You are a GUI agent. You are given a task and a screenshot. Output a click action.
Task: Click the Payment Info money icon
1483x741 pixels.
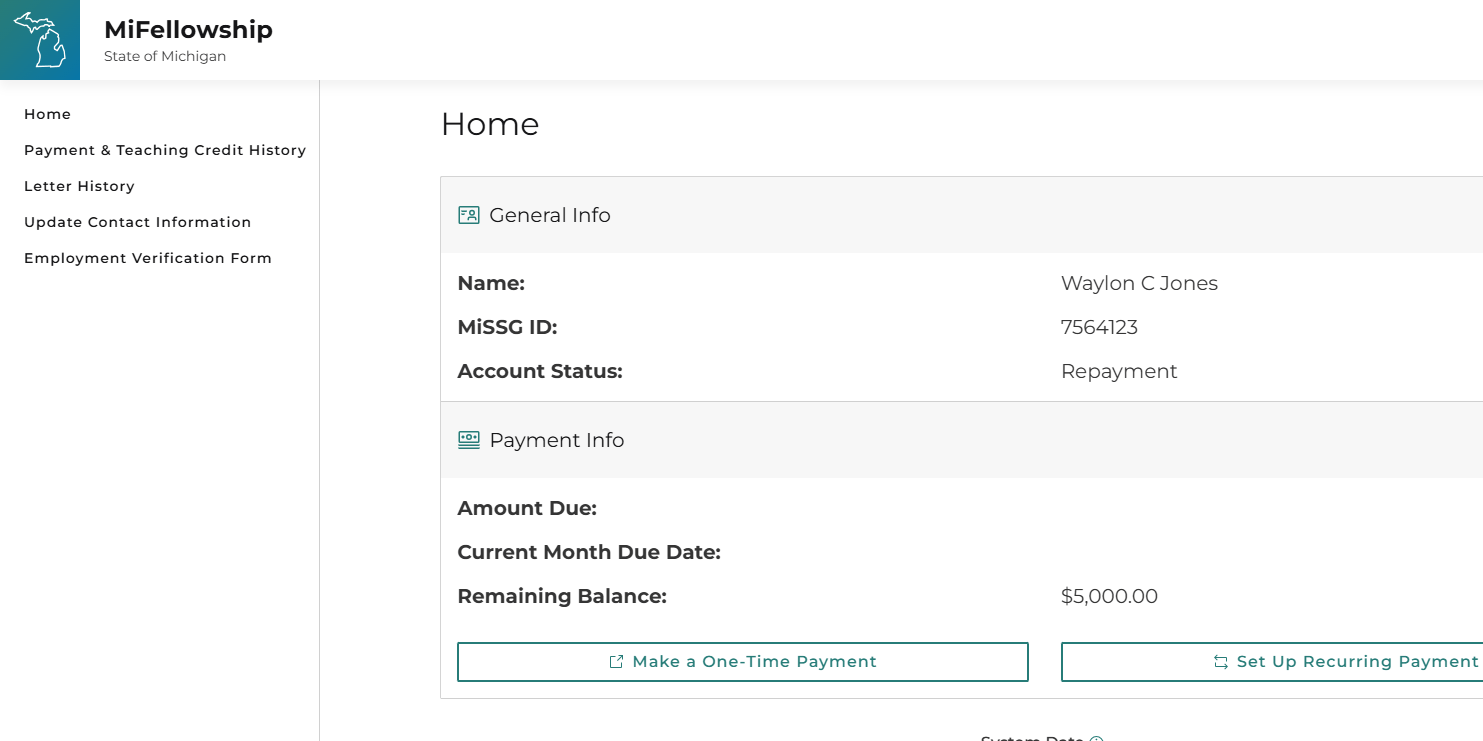coord(468,440)
